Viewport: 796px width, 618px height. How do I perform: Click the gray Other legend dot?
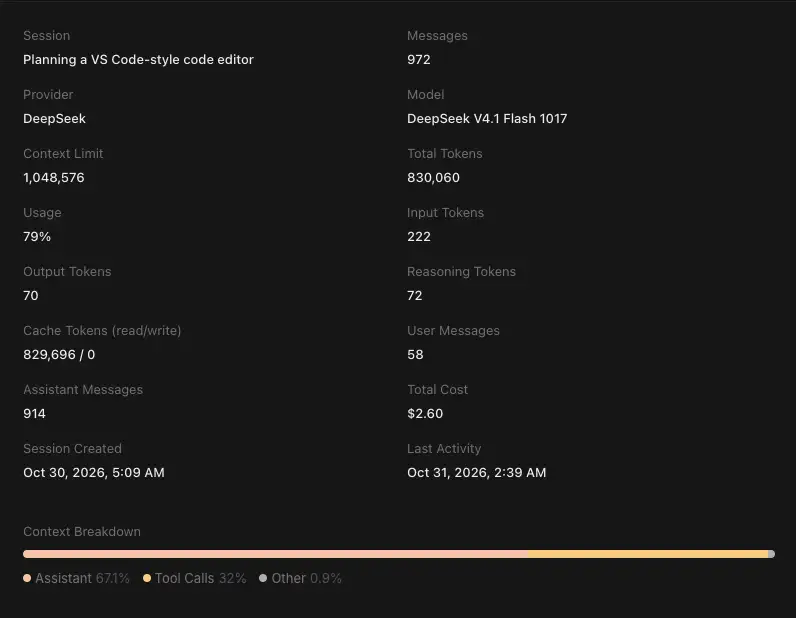click(263, 578)
